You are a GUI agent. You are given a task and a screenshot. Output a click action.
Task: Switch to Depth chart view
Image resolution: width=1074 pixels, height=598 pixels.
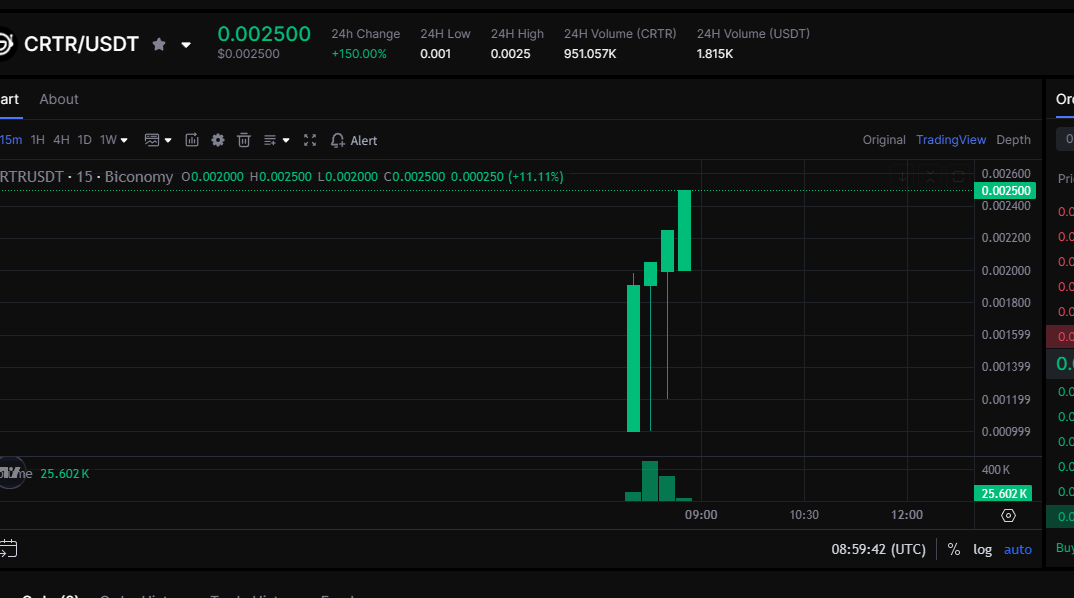pyautogui.click(x=1013, y=140)
